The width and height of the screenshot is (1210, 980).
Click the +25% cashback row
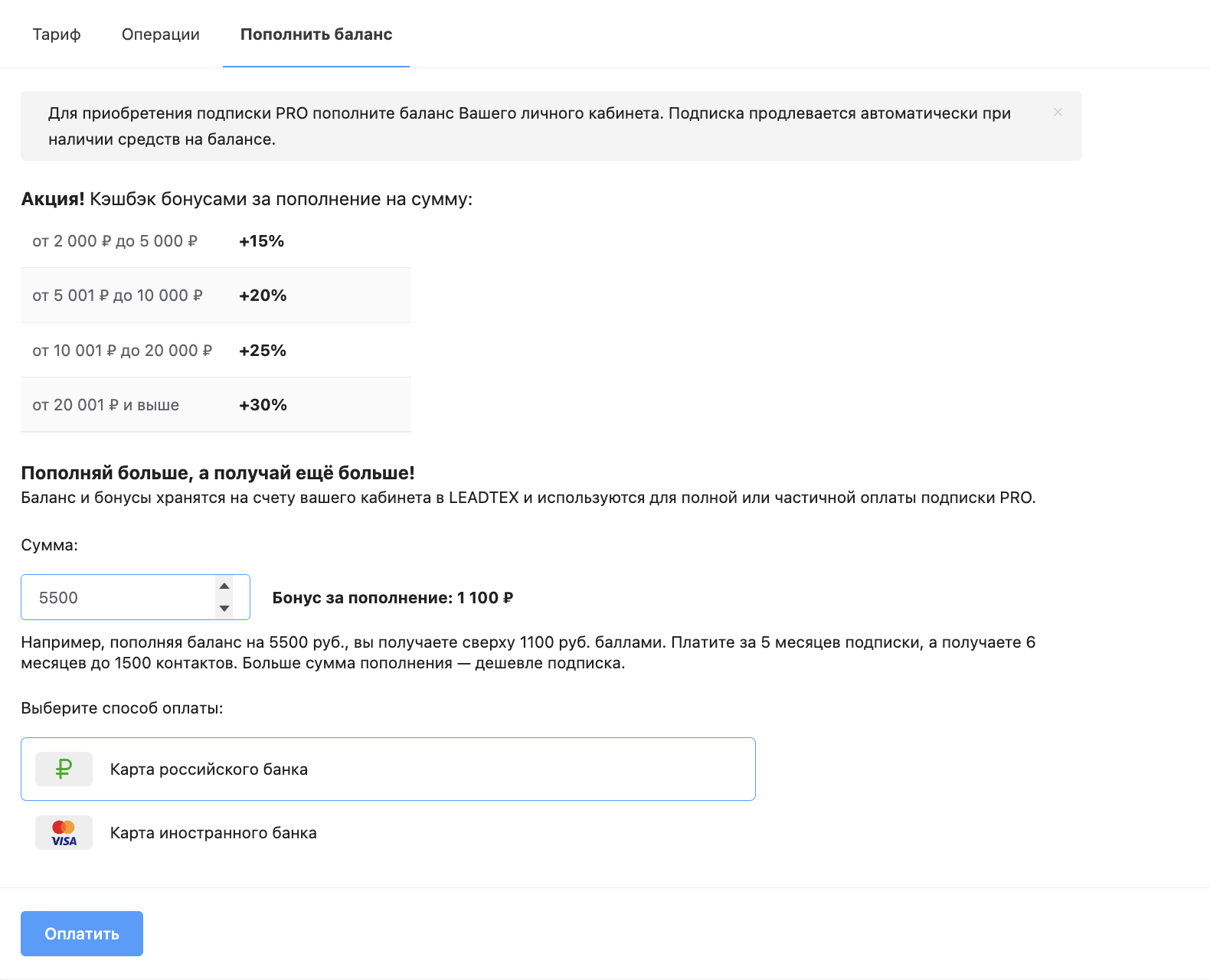pos(215,351)
